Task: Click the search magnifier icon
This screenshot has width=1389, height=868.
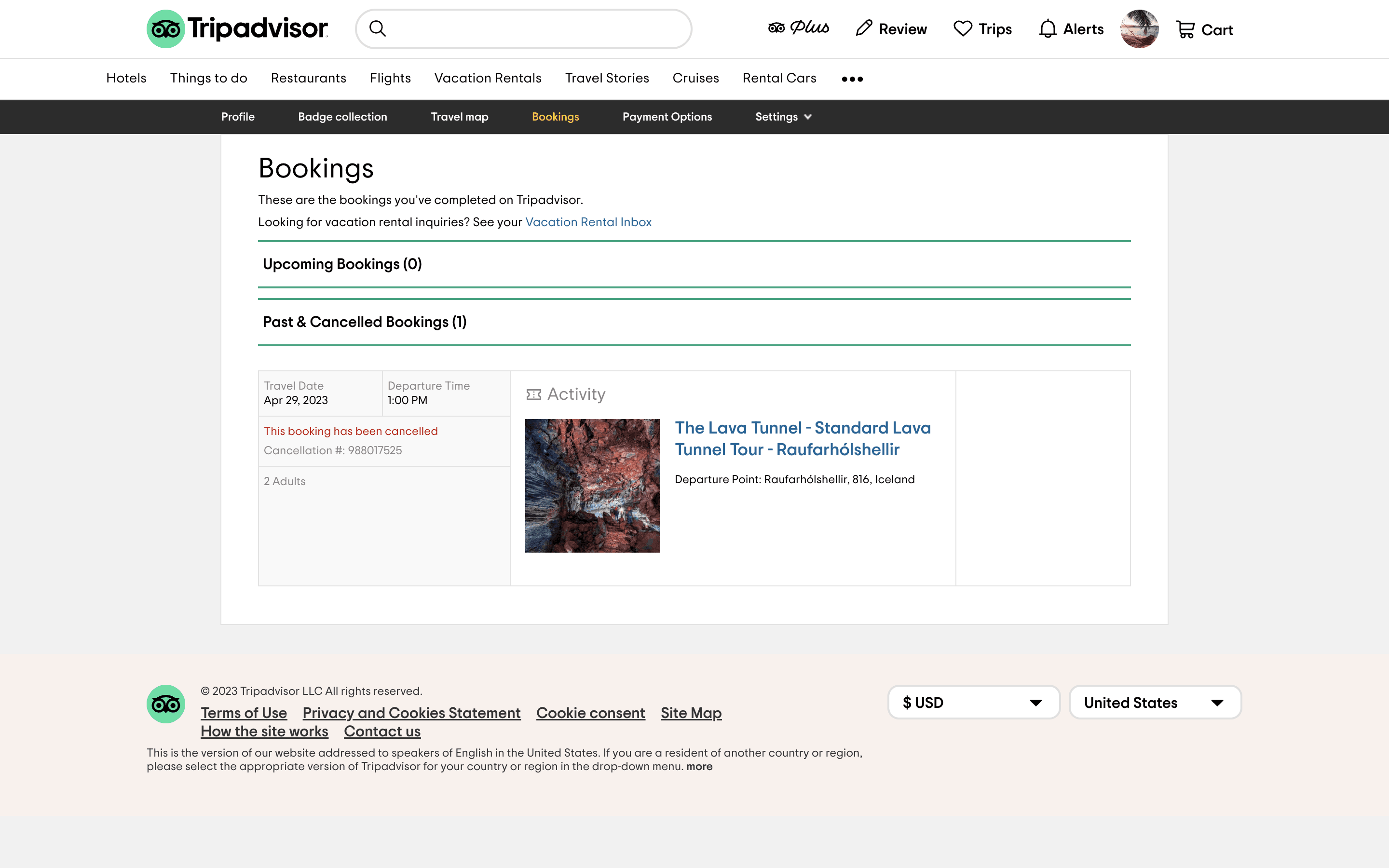Action: coord(377,29)
